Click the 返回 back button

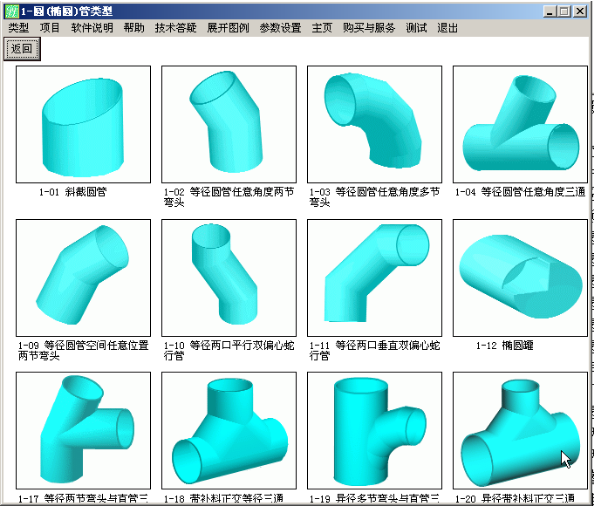point(22,49)
